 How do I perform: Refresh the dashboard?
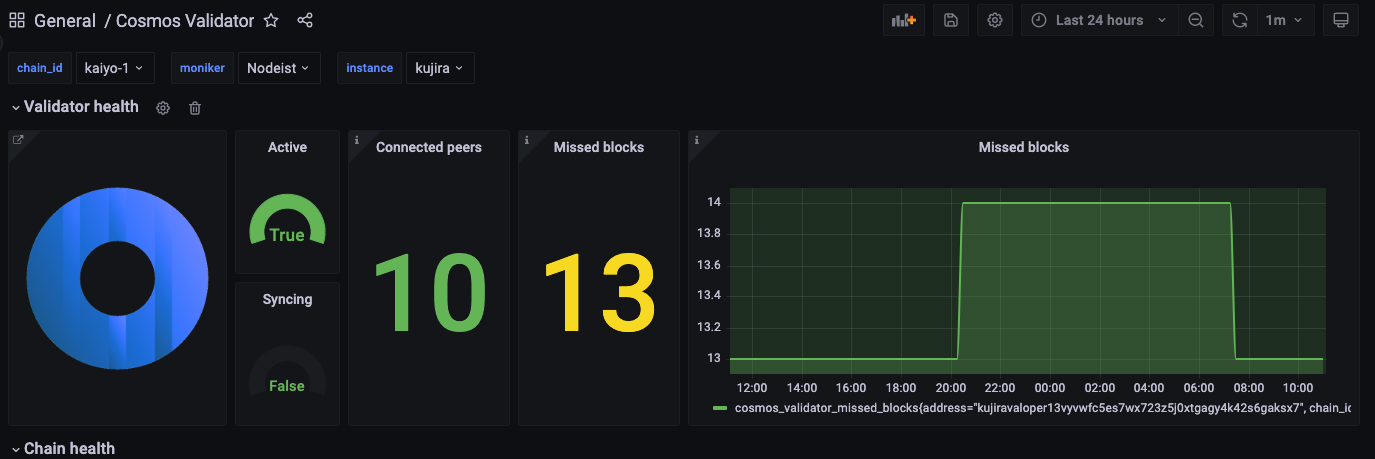pyautogui.click(x=1240, y=20)
